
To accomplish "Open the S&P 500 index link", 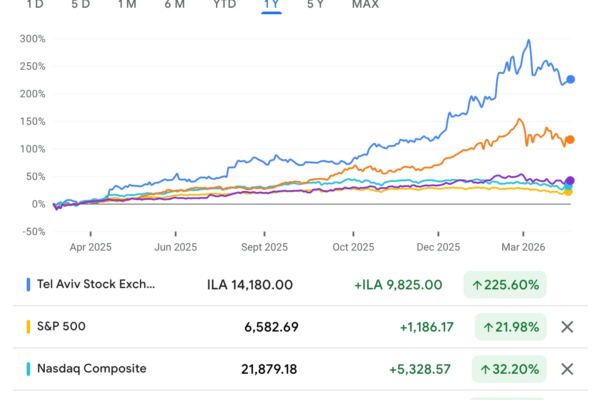I will pos(61,327).
